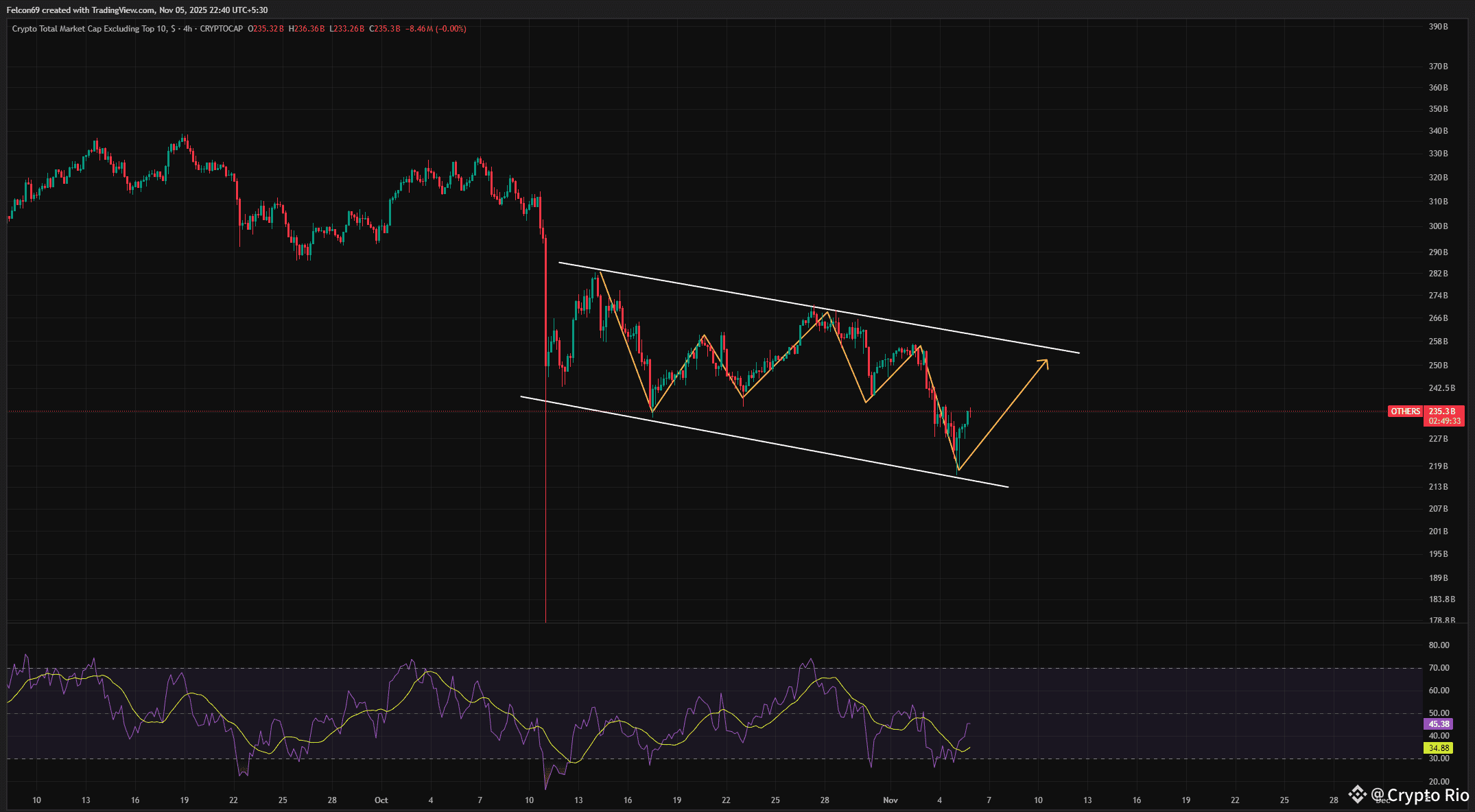Click the 242.5 B label on price axis
Screen dimensions: 1475x812
1441,388
